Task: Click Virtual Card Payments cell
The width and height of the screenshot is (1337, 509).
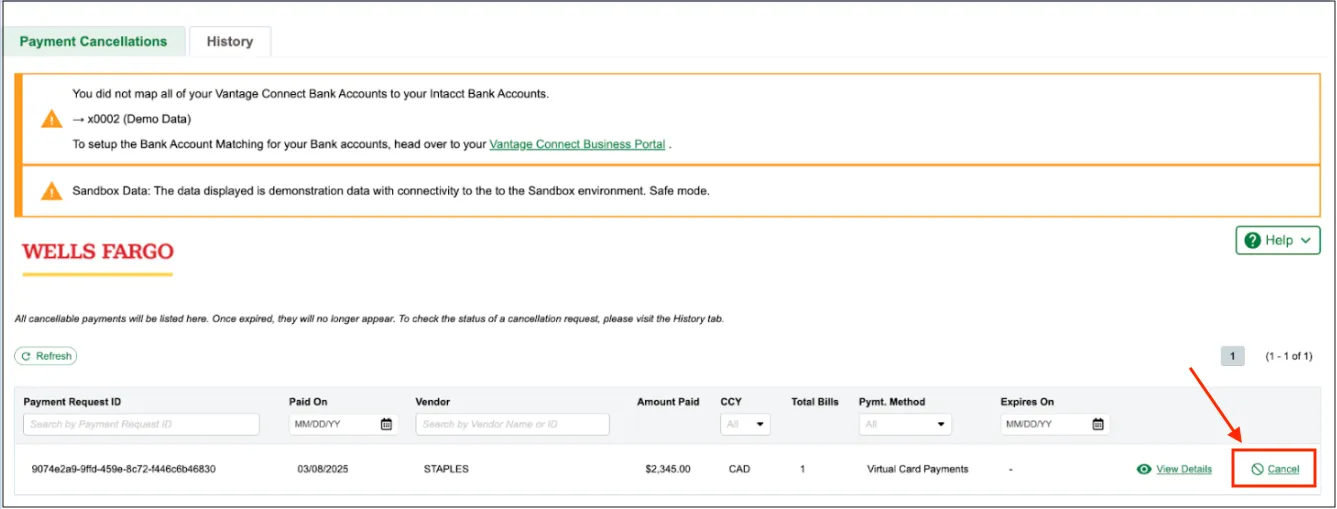Action: pyautogui.click(x=918, y=469)
